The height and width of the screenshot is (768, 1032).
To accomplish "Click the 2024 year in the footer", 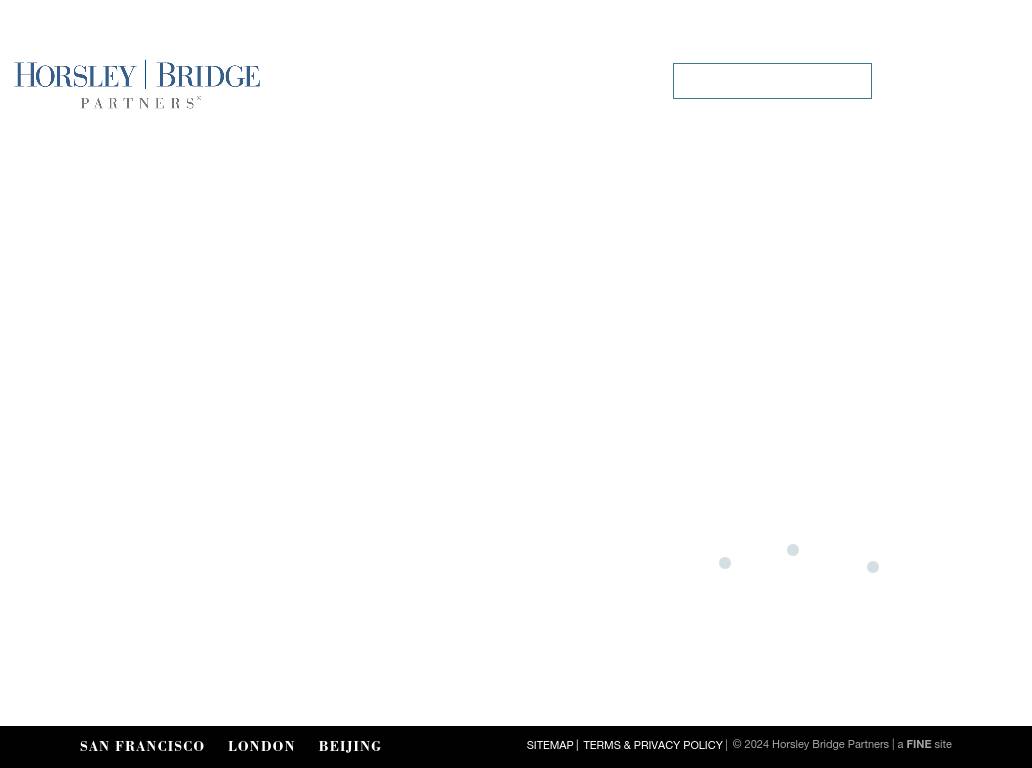I will point(757,745).
